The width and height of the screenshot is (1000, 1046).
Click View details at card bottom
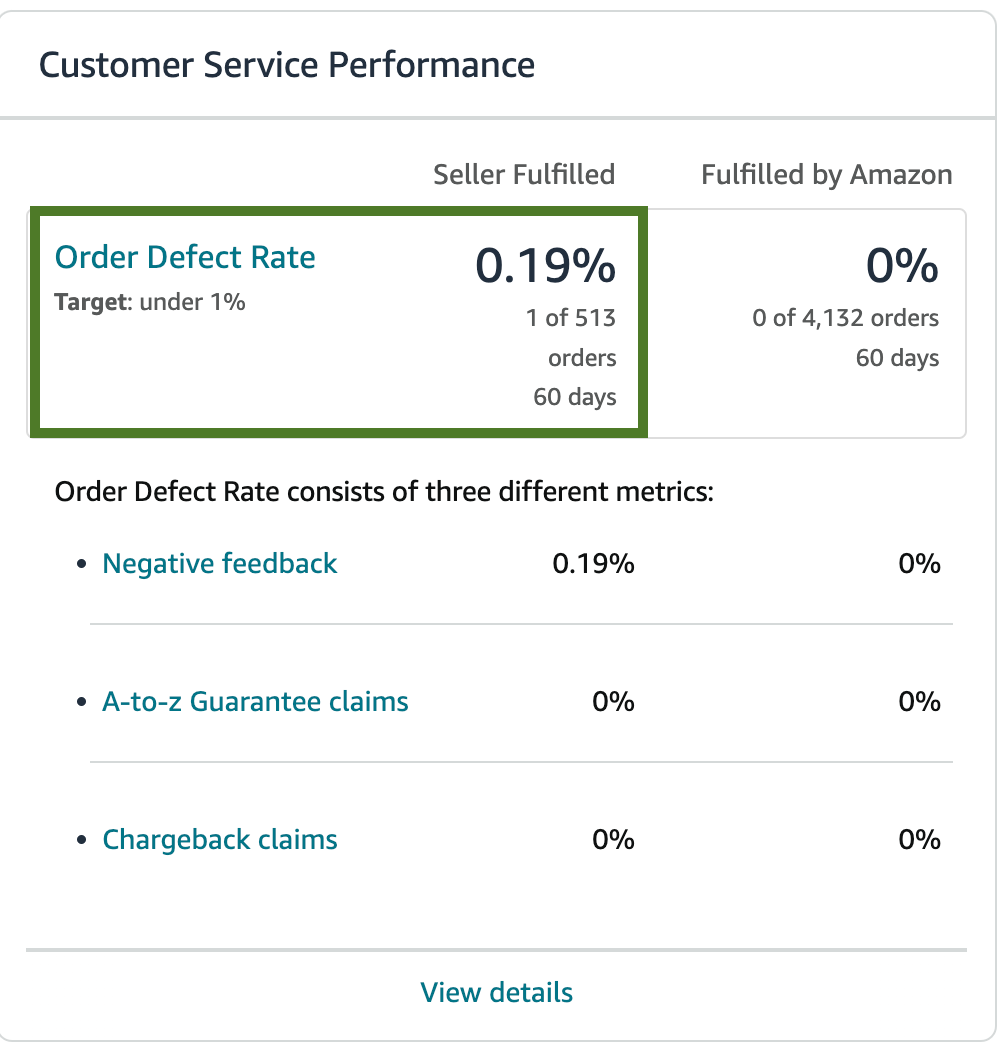pyautogui.click(x=497, y=992)
